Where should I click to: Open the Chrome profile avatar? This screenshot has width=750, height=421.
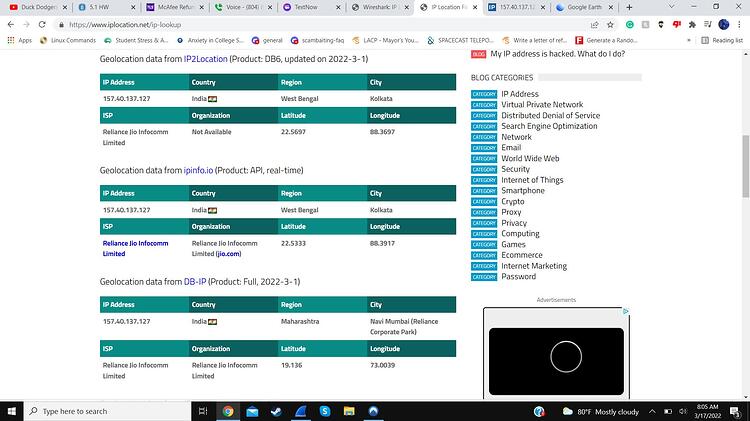(724, 24)
